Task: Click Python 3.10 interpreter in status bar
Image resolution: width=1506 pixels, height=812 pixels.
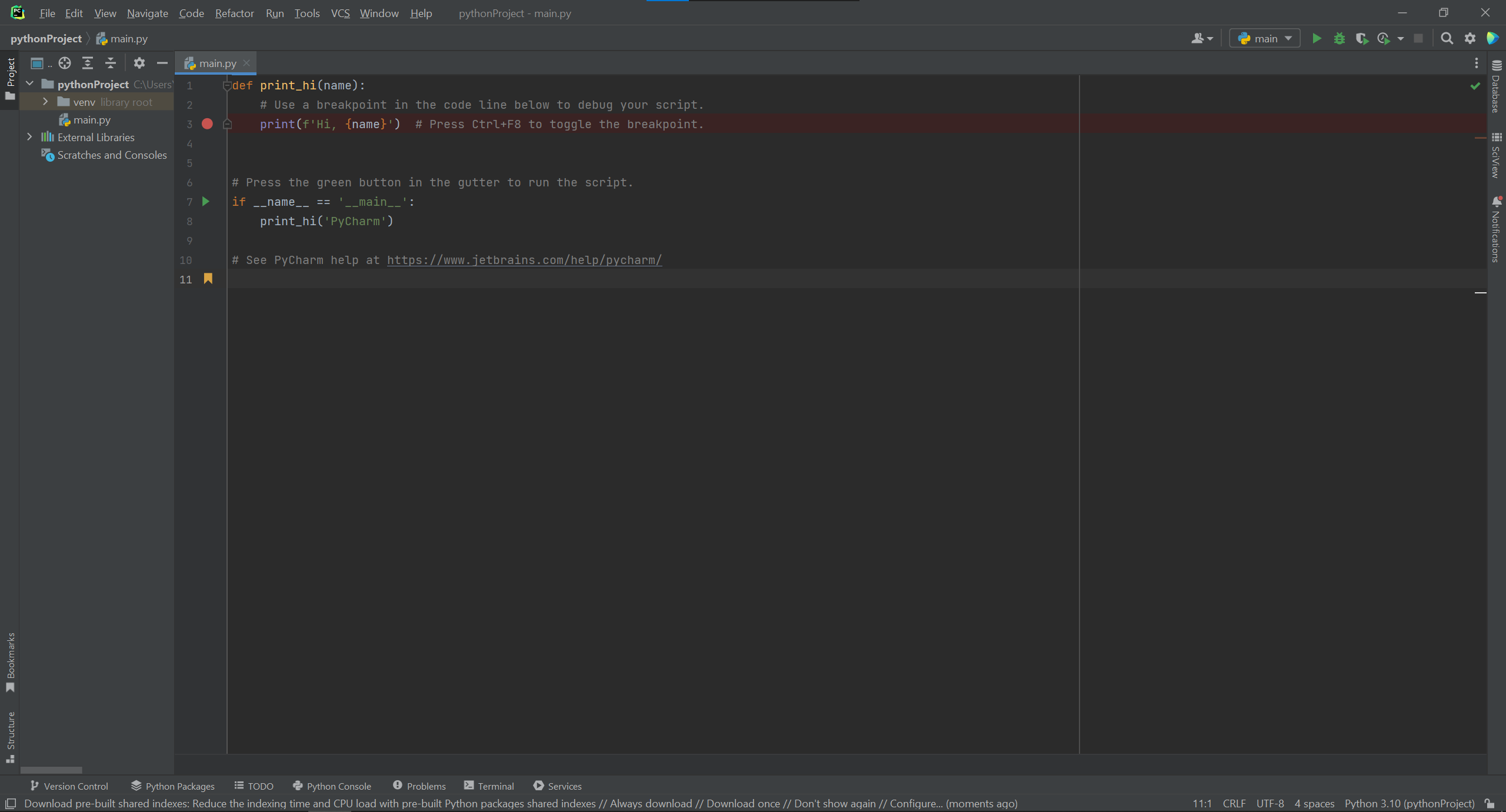Action: [1409, 803]
